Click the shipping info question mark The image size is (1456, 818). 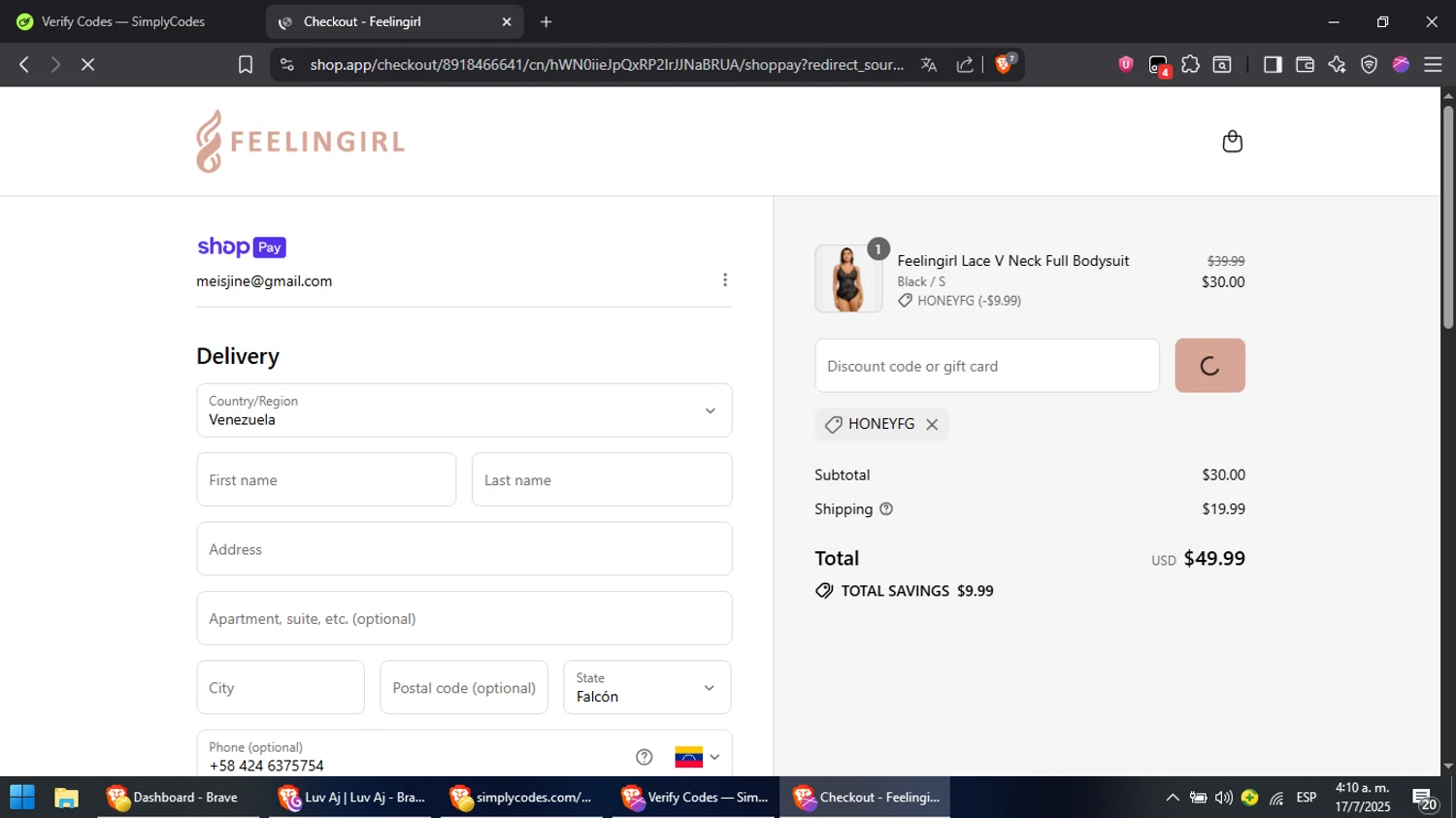pos(886,508)
